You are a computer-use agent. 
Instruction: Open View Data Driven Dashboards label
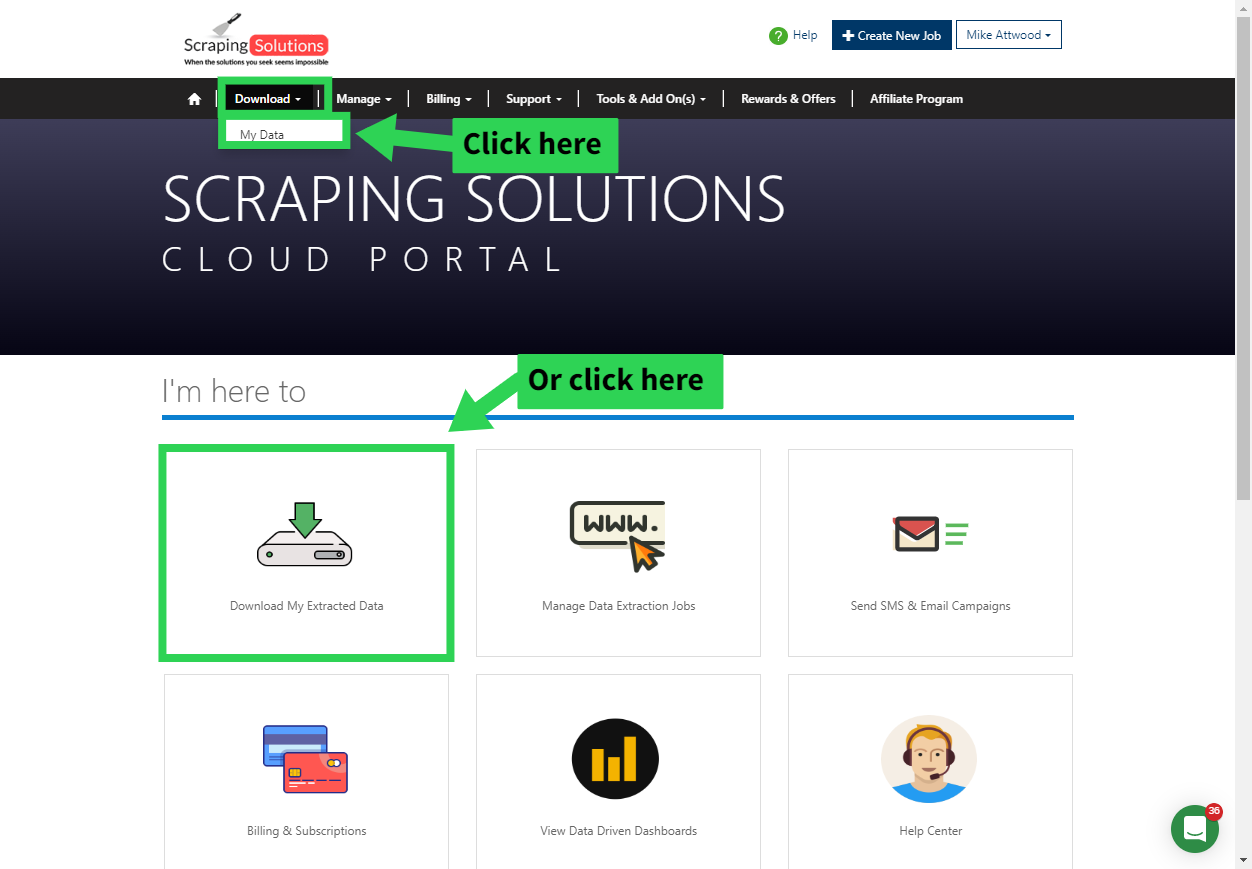point(618,831)
